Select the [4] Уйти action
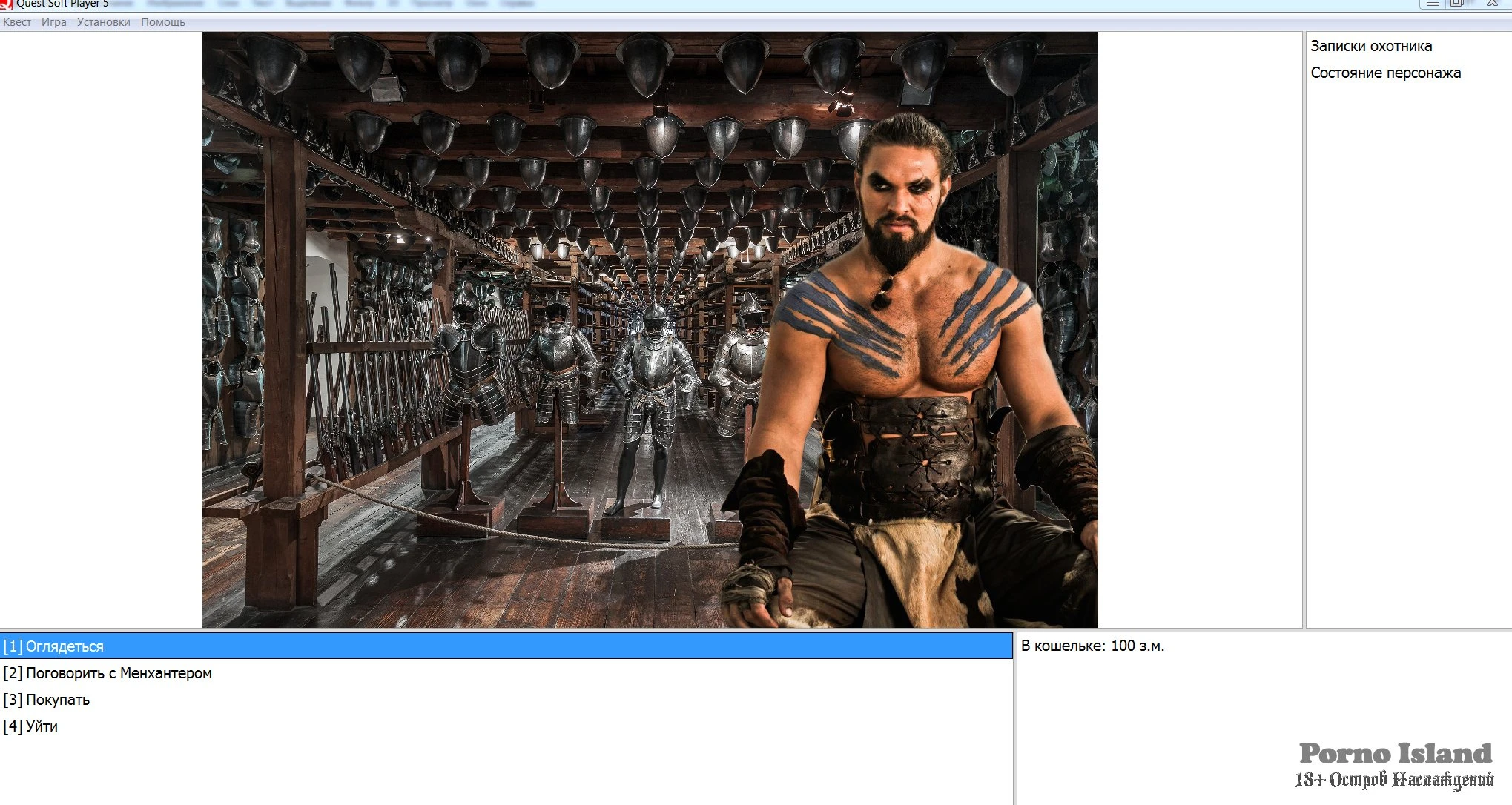 tap(30, 726)
